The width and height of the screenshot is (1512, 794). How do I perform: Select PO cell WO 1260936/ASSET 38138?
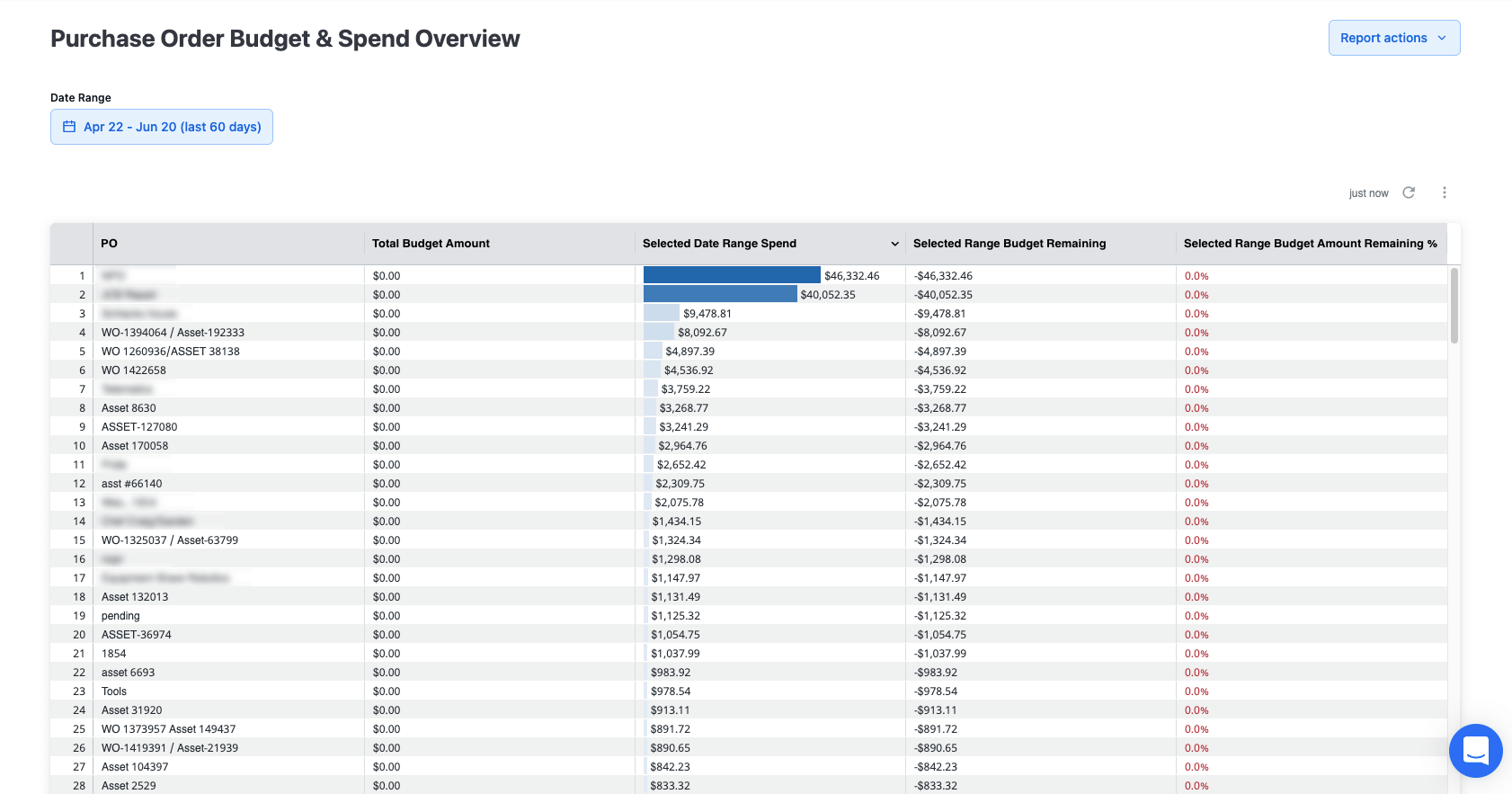click(171, 352)
